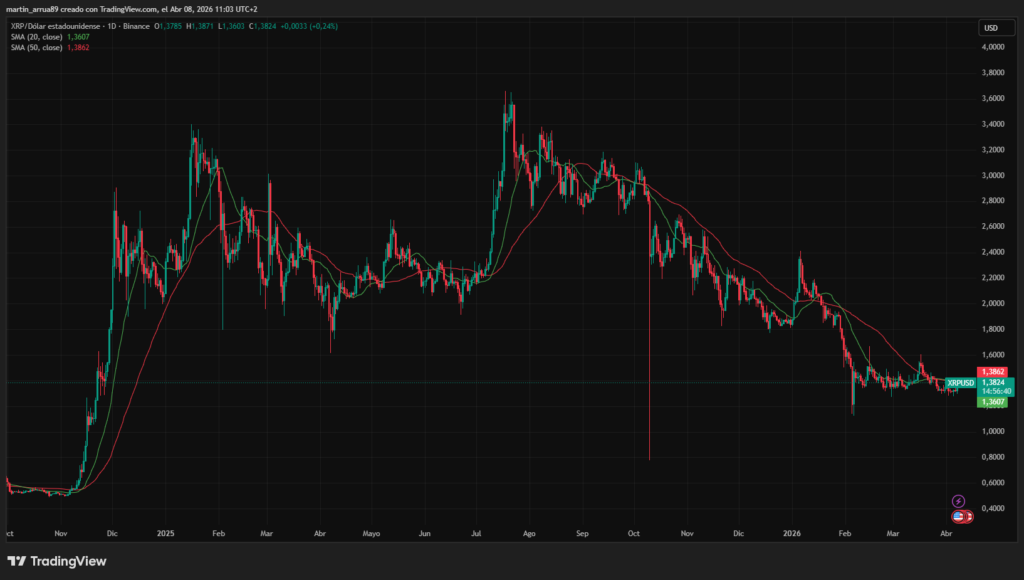Click the US flag economic events icon

956,516
